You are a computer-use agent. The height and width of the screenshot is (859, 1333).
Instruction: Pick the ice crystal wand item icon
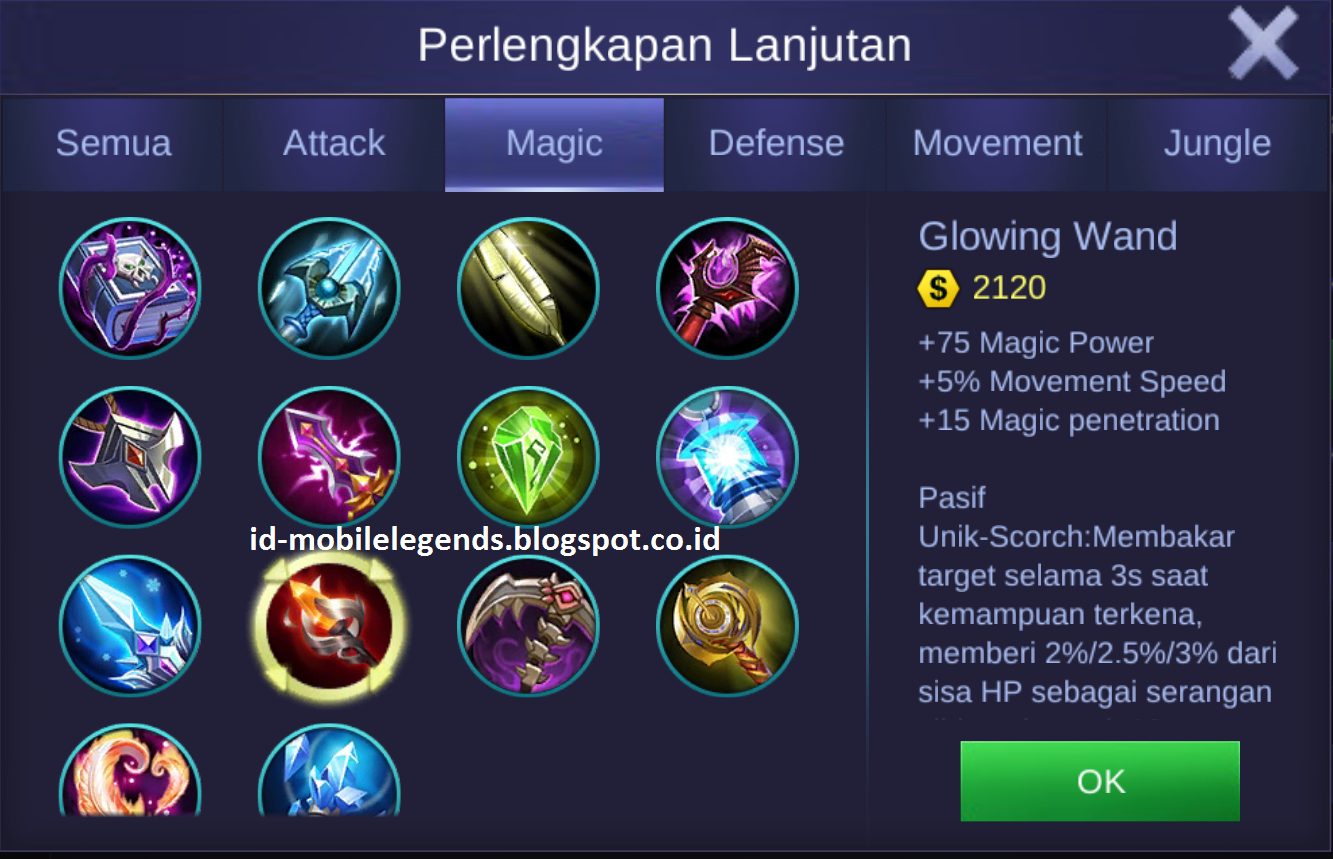coord(130,626)
